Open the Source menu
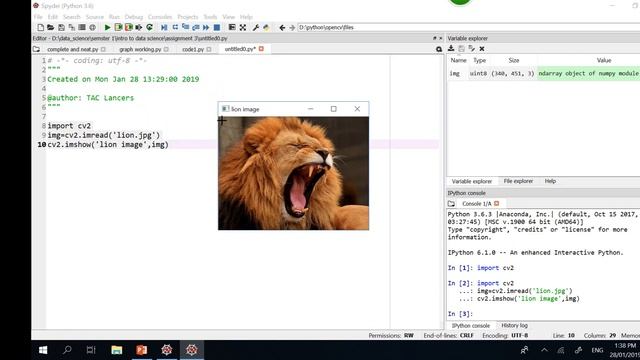This screenshot has height=360, width=640. click(x=95, y=17)
